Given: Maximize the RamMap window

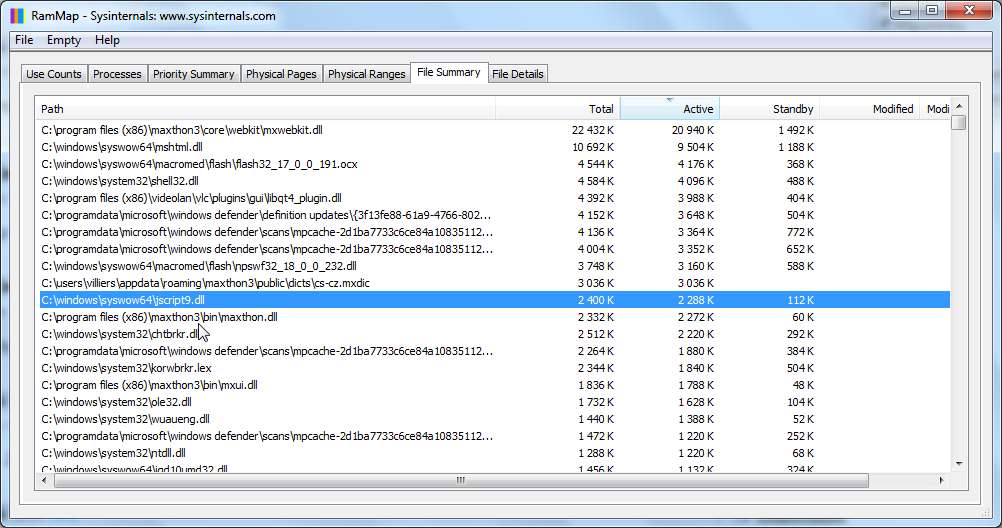Looking at the screenshot, I should (x=932, y=10).
